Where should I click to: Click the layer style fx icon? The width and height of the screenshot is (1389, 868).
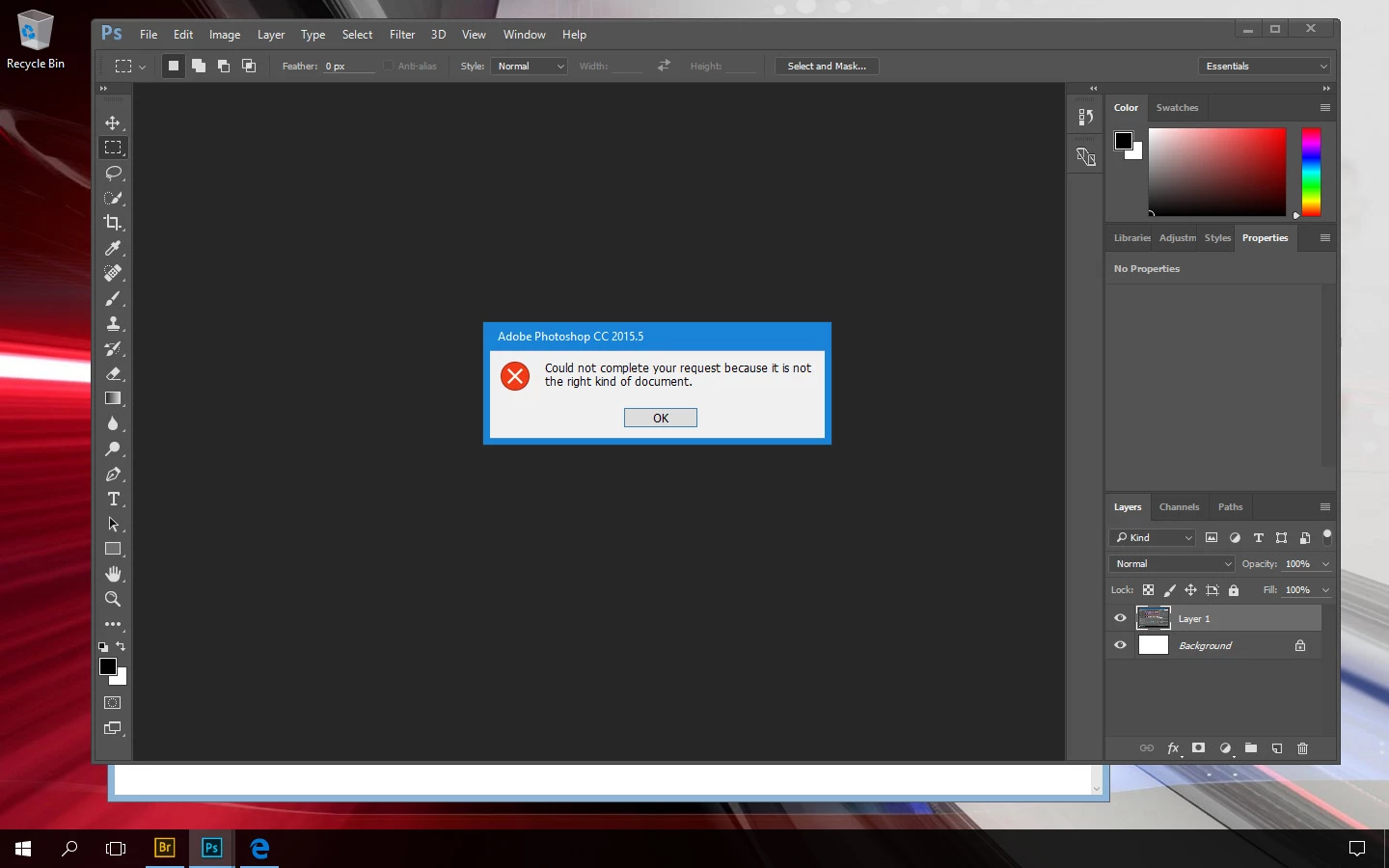click(1173, 748)
